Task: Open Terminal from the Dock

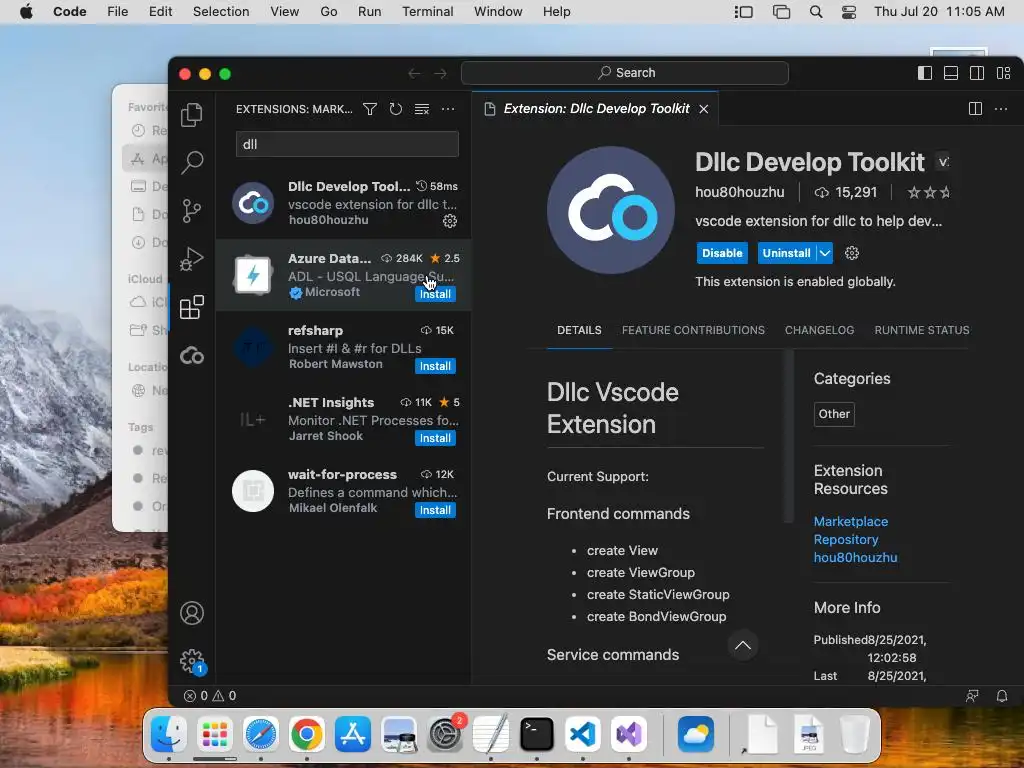Action: (x=536, y=734)
